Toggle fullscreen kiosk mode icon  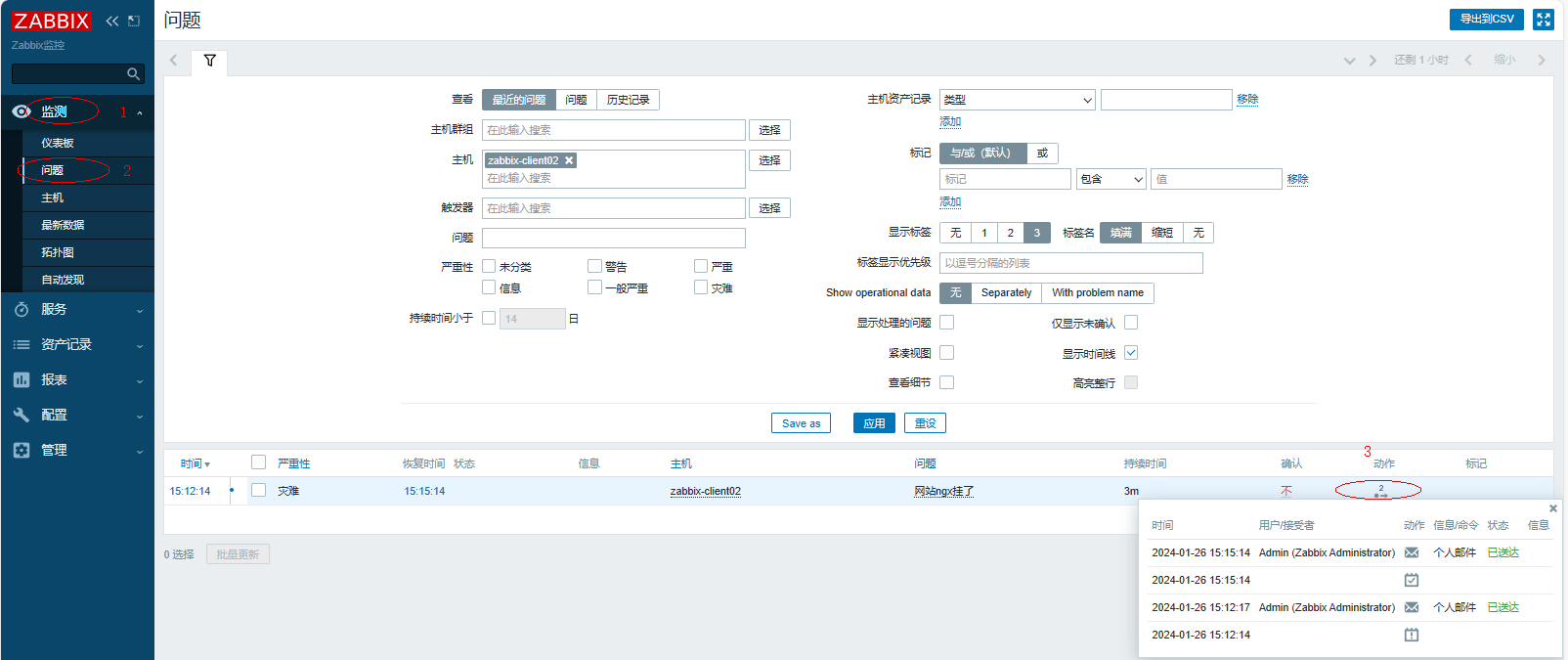pyautogui.click(x=1544, y=20)
